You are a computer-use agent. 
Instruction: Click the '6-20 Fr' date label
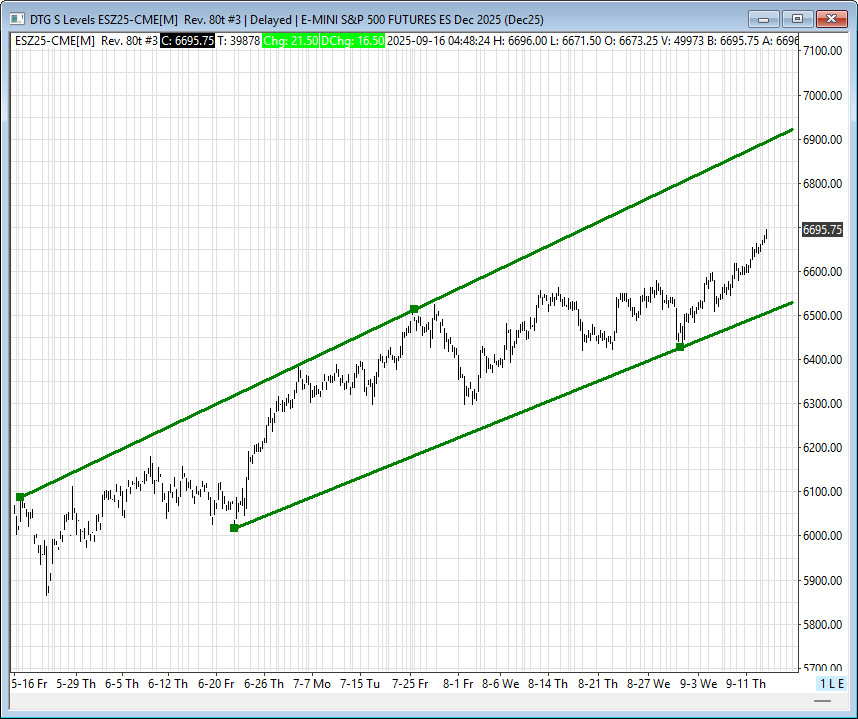(216, 683)
